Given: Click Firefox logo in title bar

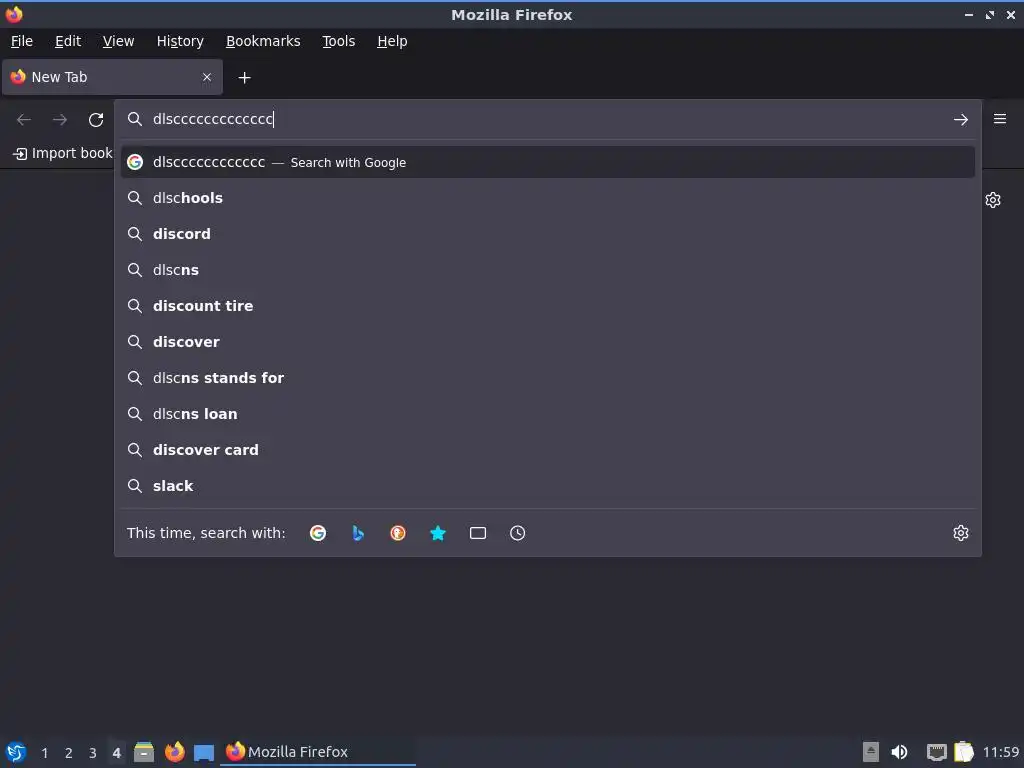Looking at the screenshot, I should 14,14.
